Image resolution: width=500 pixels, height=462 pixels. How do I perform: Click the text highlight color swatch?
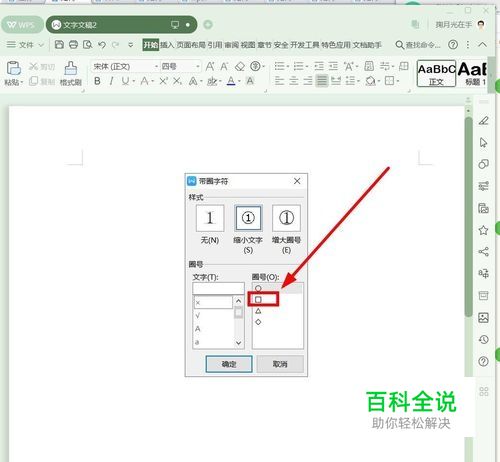212,81
